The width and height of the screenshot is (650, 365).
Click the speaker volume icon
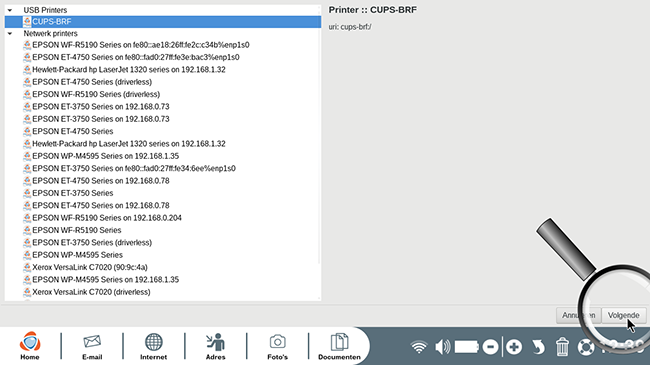442,347
